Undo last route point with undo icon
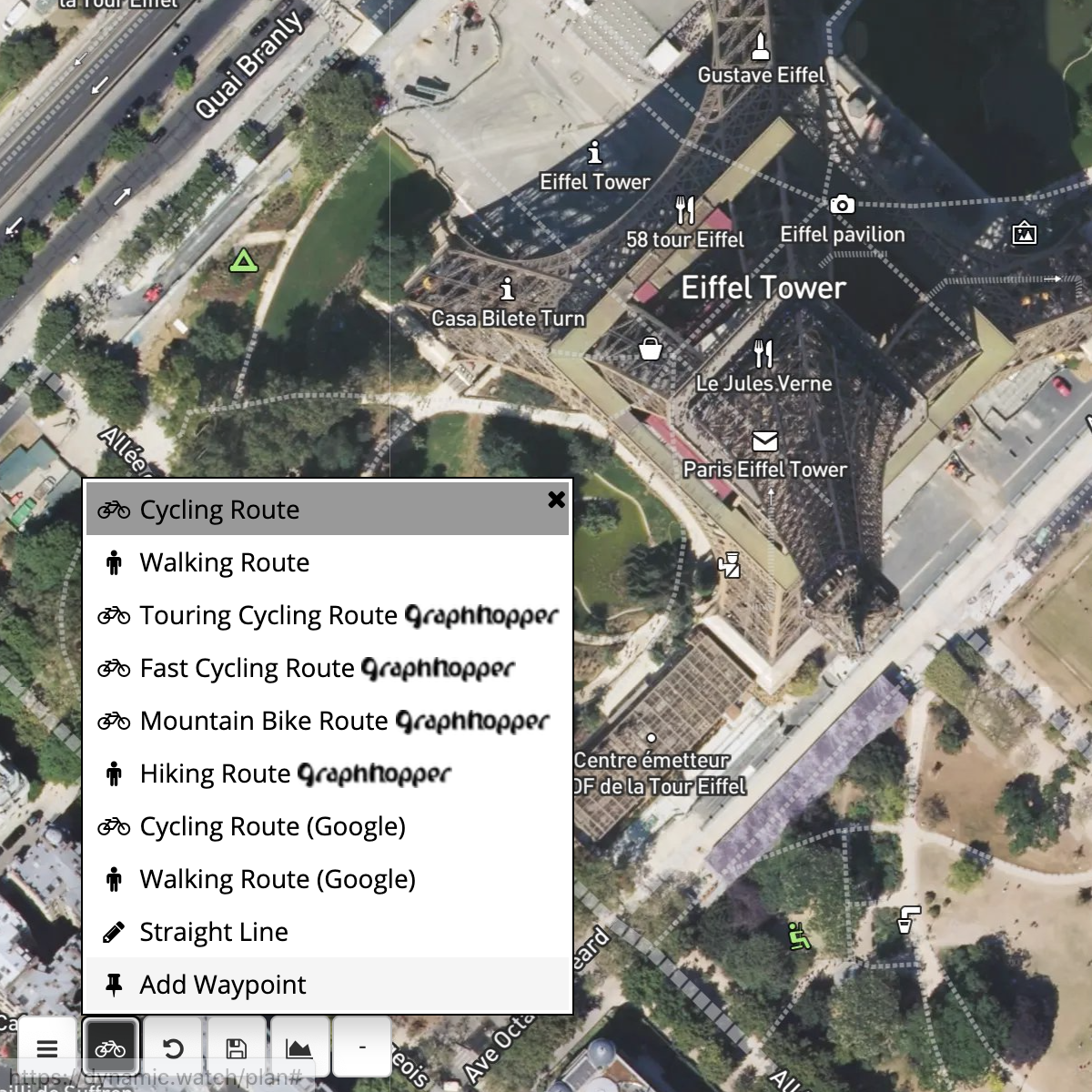 pyautogui.click(x=173, y=1048)
